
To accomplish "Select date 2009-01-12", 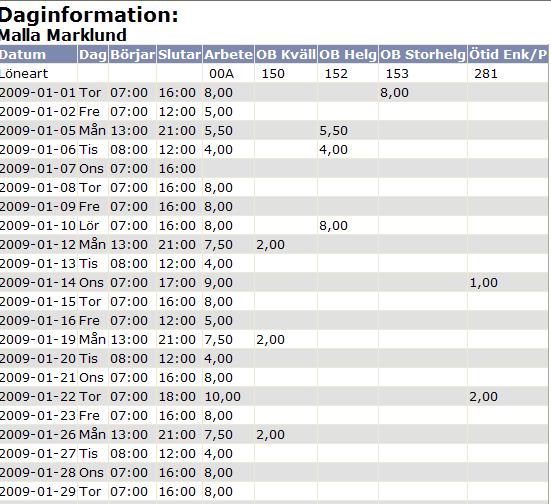I will pos(38,244).
